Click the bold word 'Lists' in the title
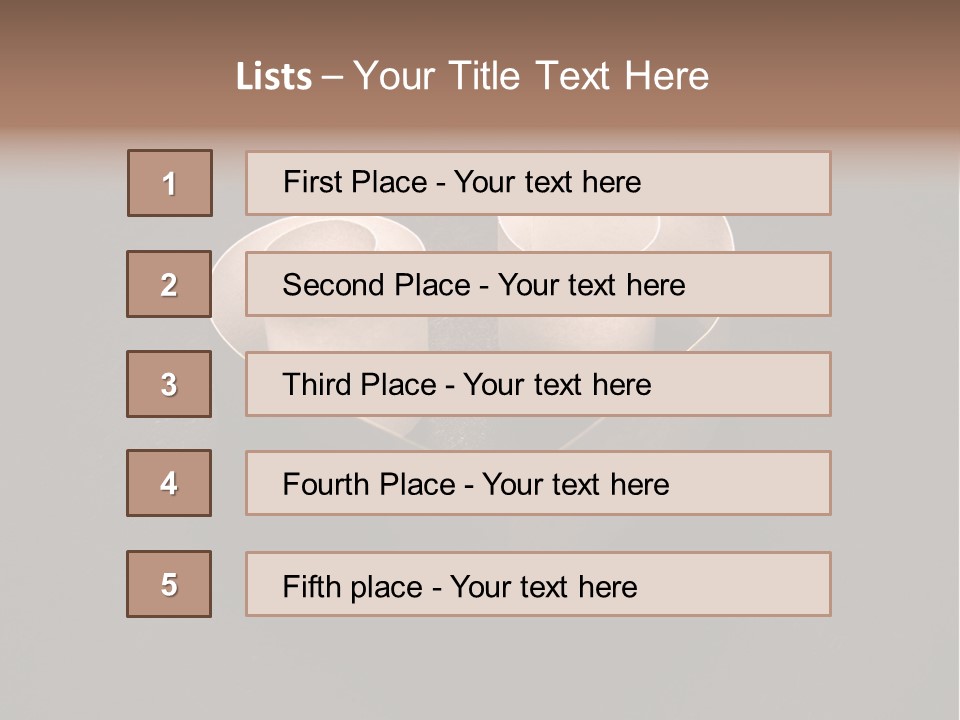This screenshot has width=960, height=720. [x=274, y=77]
